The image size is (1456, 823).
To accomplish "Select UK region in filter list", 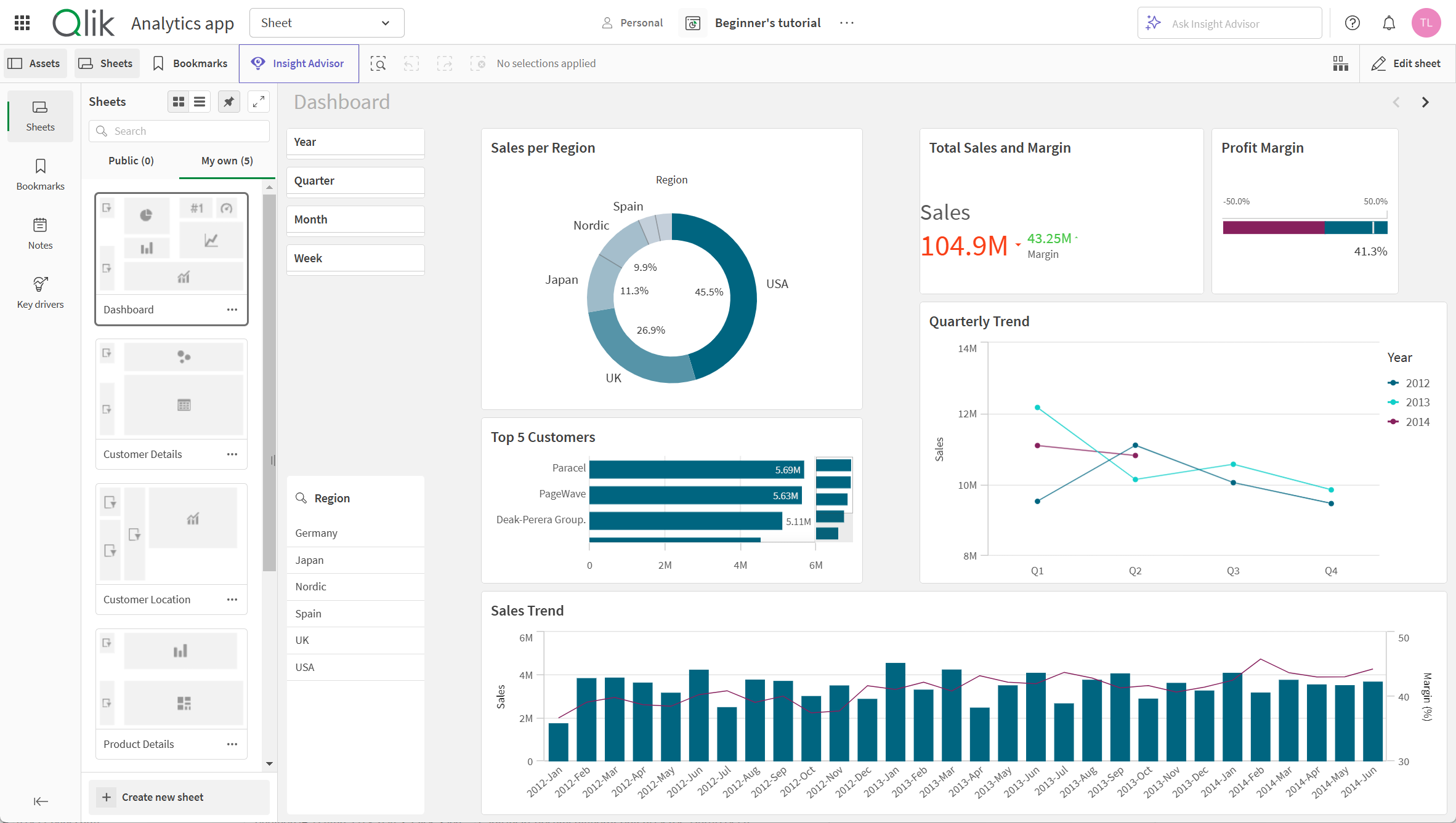I will point(302,640).
